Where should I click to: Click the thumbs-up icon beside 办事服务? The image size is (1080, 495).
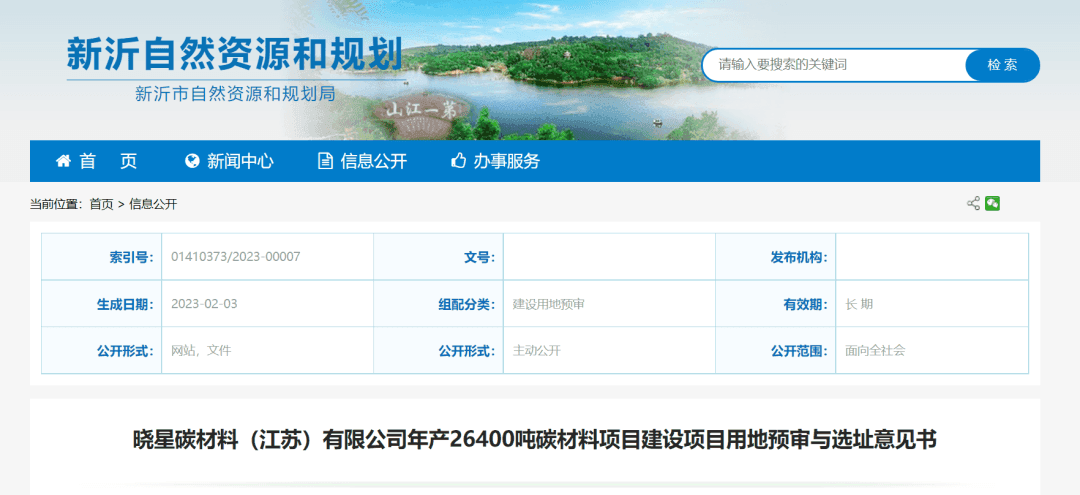459,161
